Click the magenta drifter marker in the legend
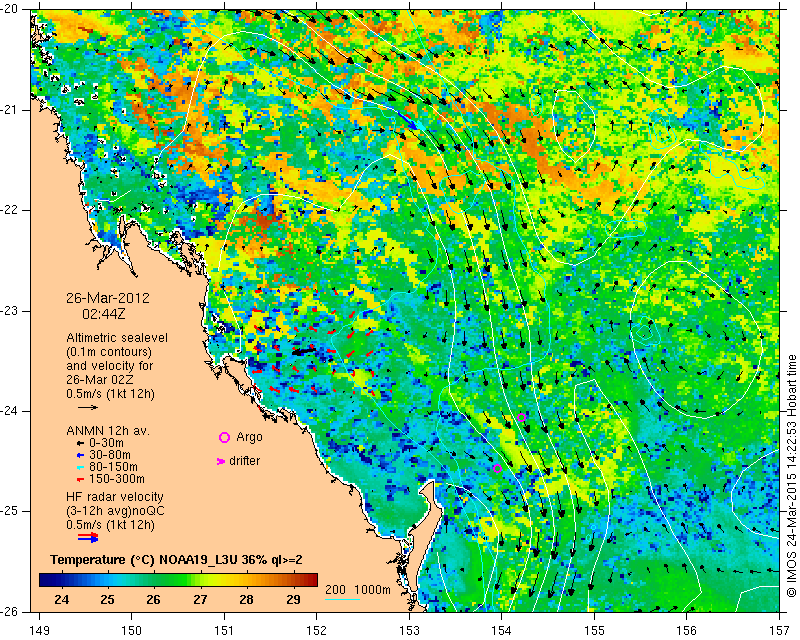This screenshot has width=800, height=640. tap(221, 461)
